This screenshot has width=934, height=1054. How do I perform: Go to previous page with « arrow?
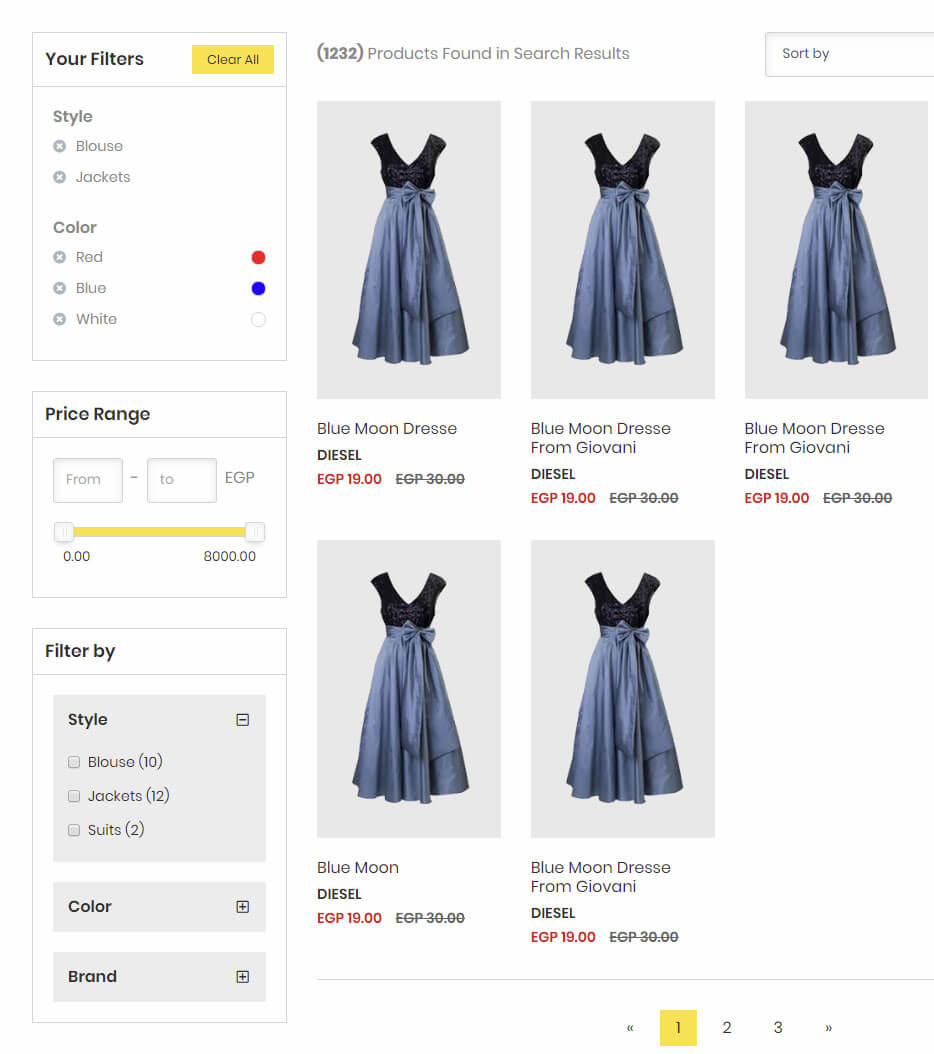click(x=630, y=1027)
